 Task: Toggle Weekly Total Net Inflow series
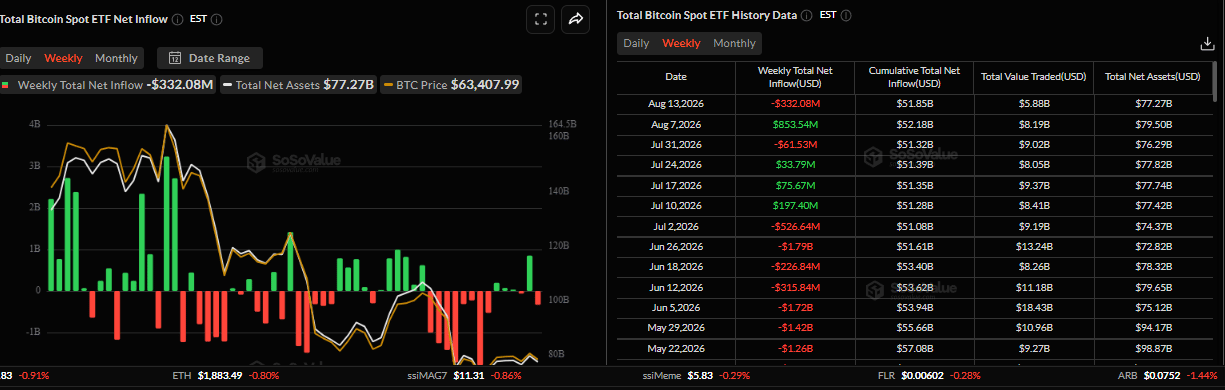click(107, 85)
